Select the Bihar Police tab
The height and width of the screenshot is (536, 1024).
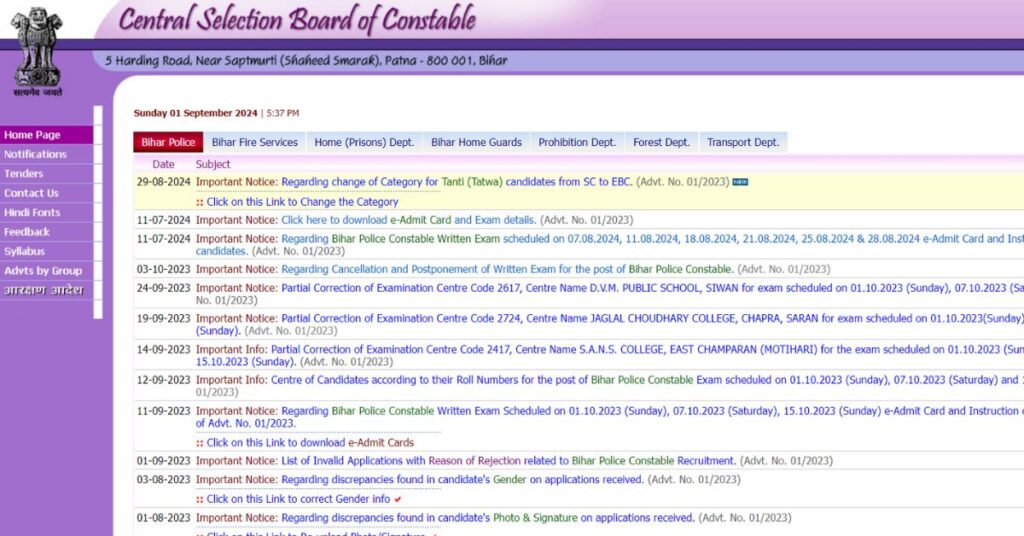(168, 142)
